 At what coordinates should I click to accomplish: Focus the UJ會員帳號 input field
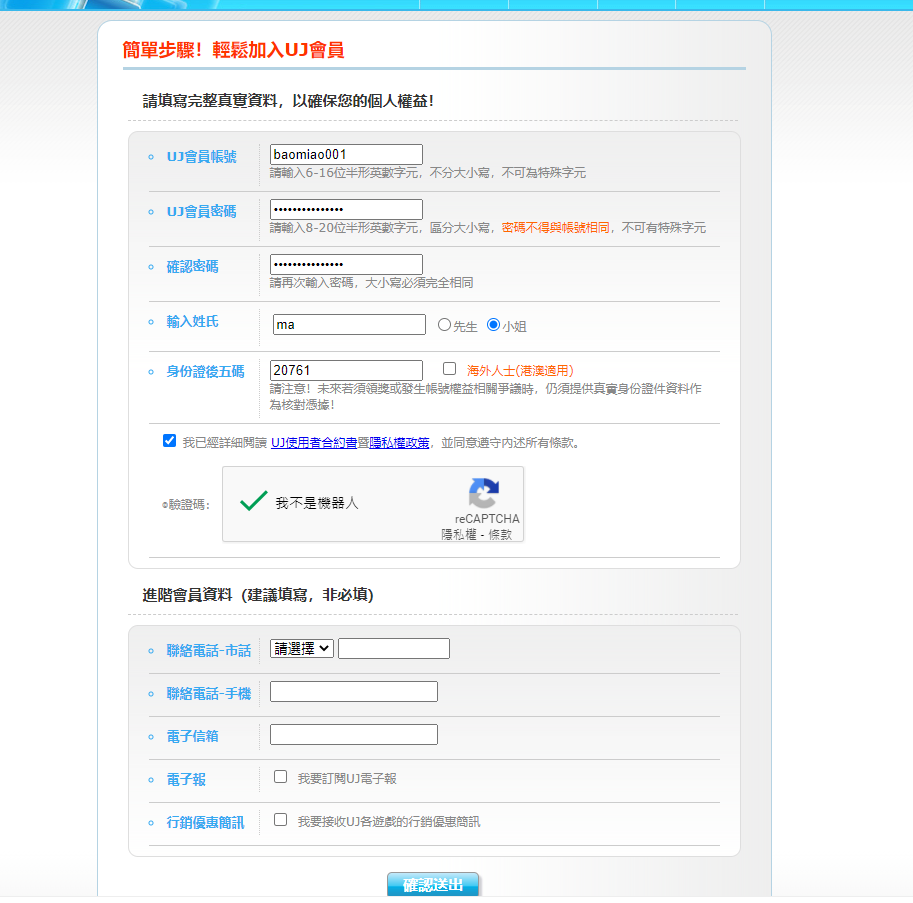coord(346,154)
